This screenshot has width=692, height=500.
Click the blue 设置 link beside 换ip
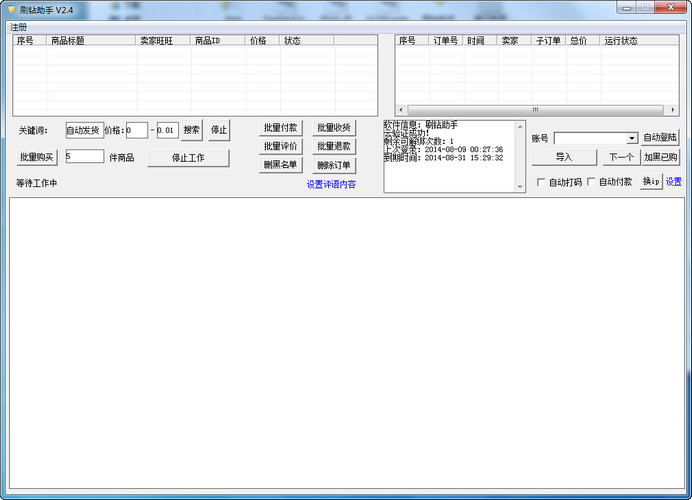coord(674,182)
